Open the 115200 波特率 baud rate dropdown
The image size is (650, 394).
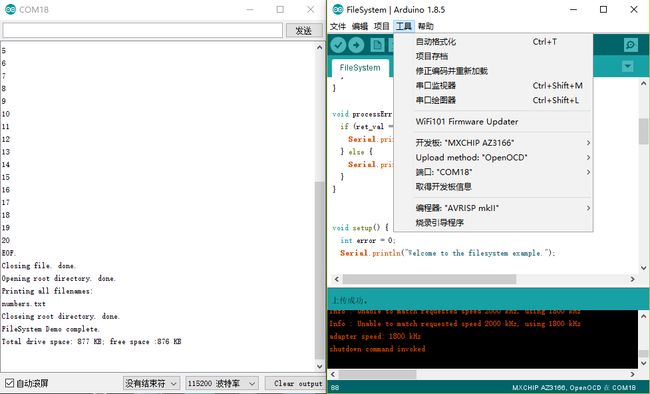[222, 384]
